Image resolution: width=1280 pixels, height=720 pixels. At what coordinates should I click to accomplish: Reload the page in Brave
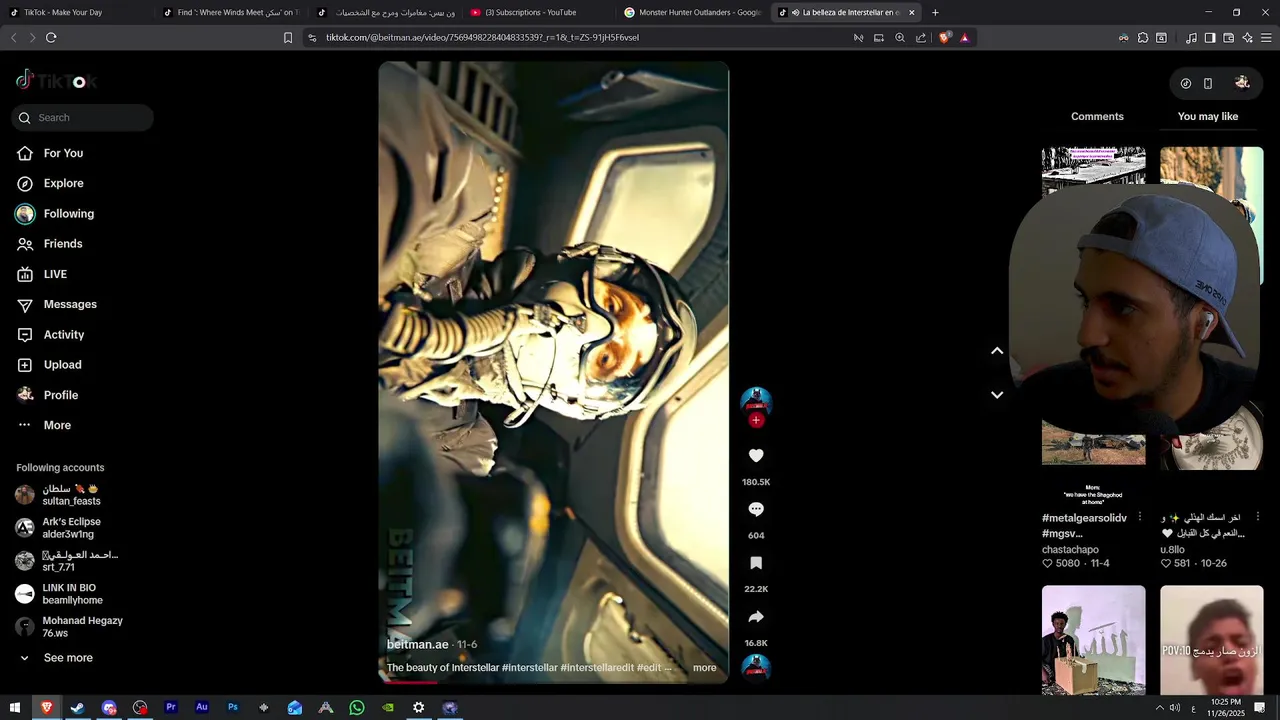tap(51, 38)
